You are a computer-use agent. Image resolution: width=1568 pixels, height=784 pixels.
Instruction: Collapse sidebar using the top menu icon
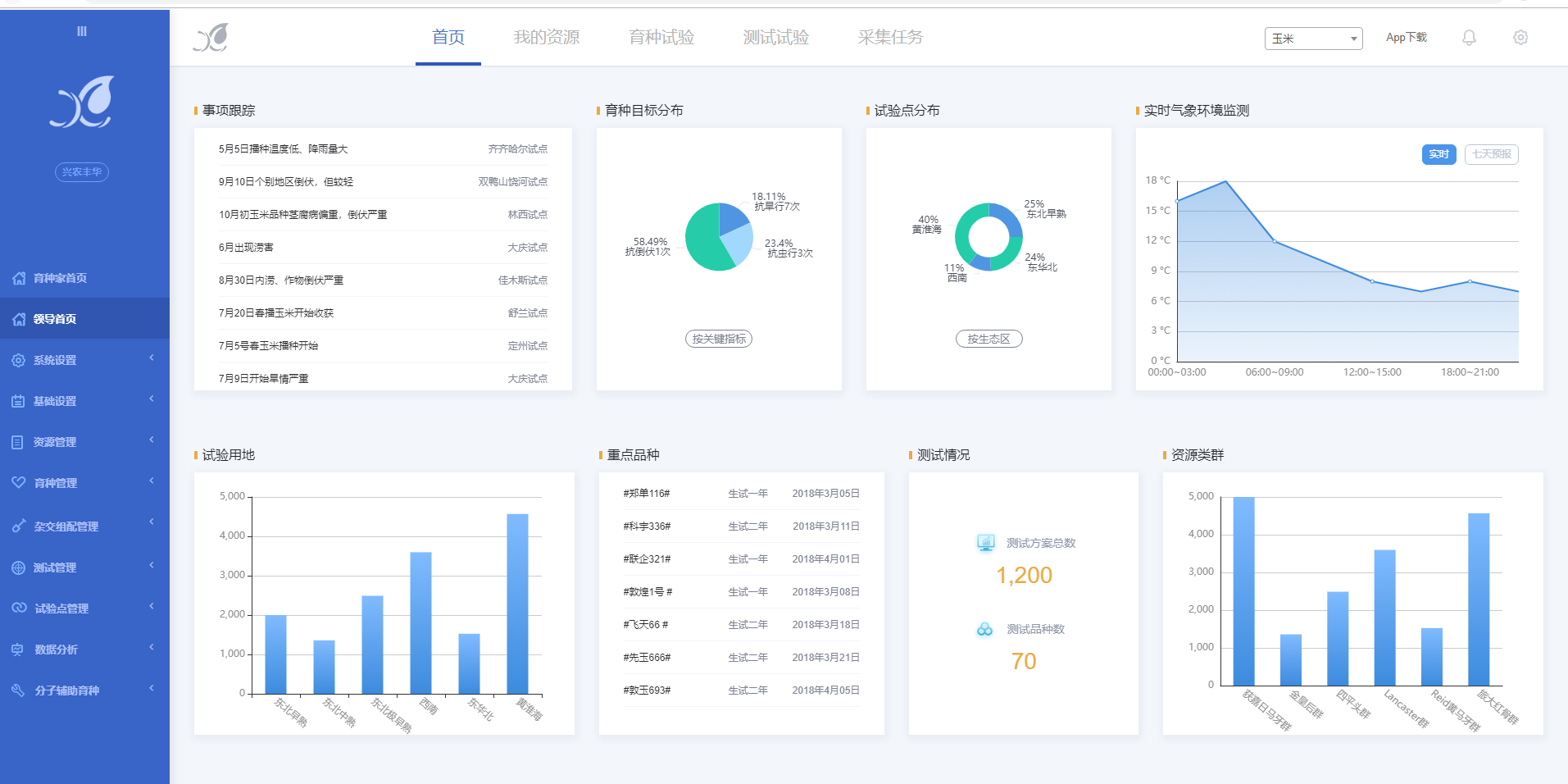[82, 31]
